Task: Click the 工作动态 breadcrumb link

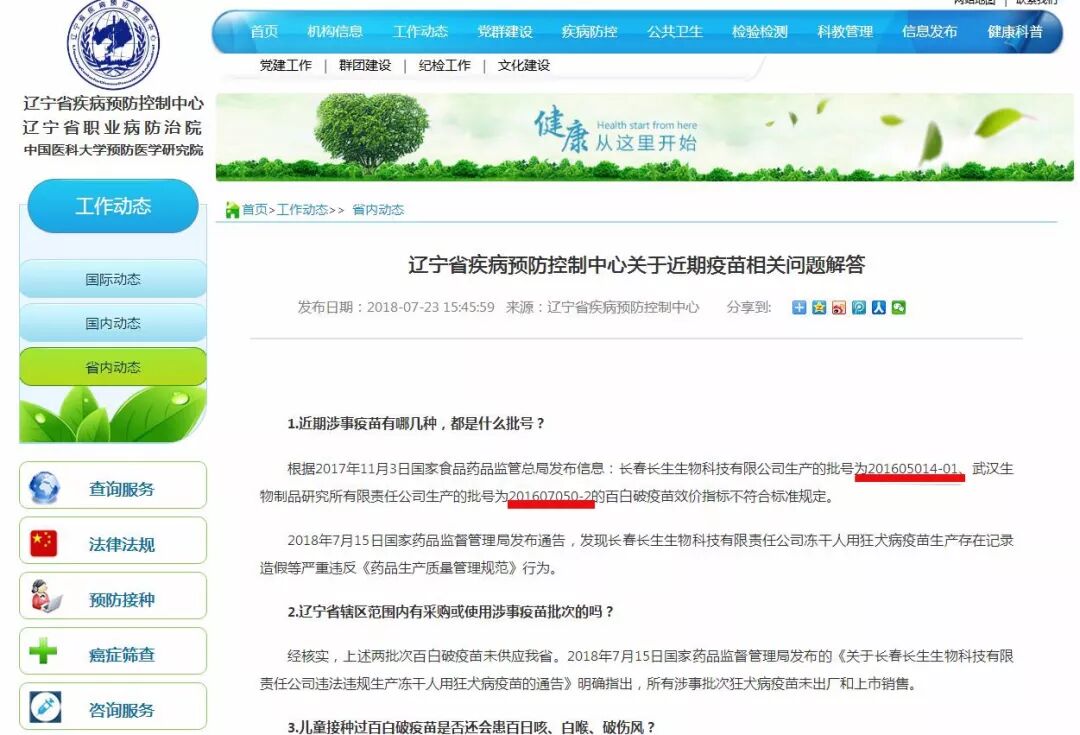Action: tap(302, 209)
